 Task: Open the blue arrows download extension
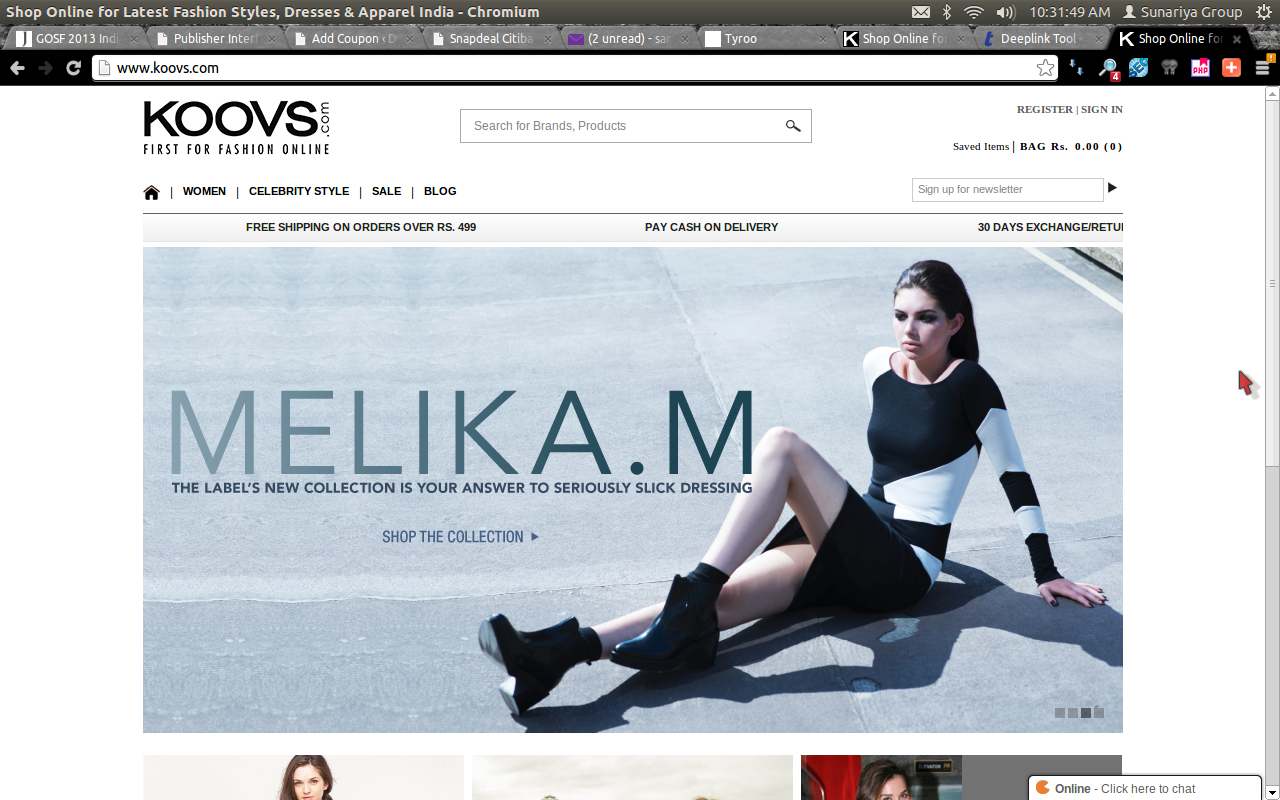1077,68
